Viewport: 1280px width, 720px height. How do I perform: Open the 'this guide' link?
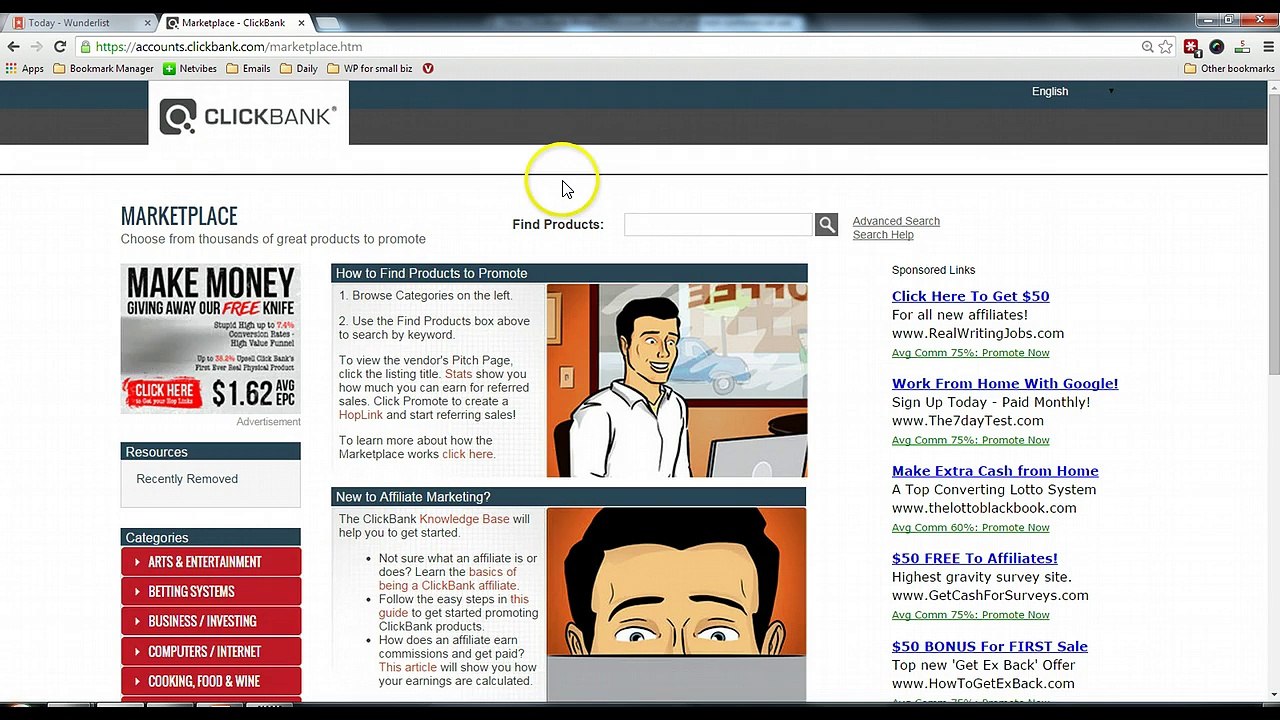[x=454, y=606]
